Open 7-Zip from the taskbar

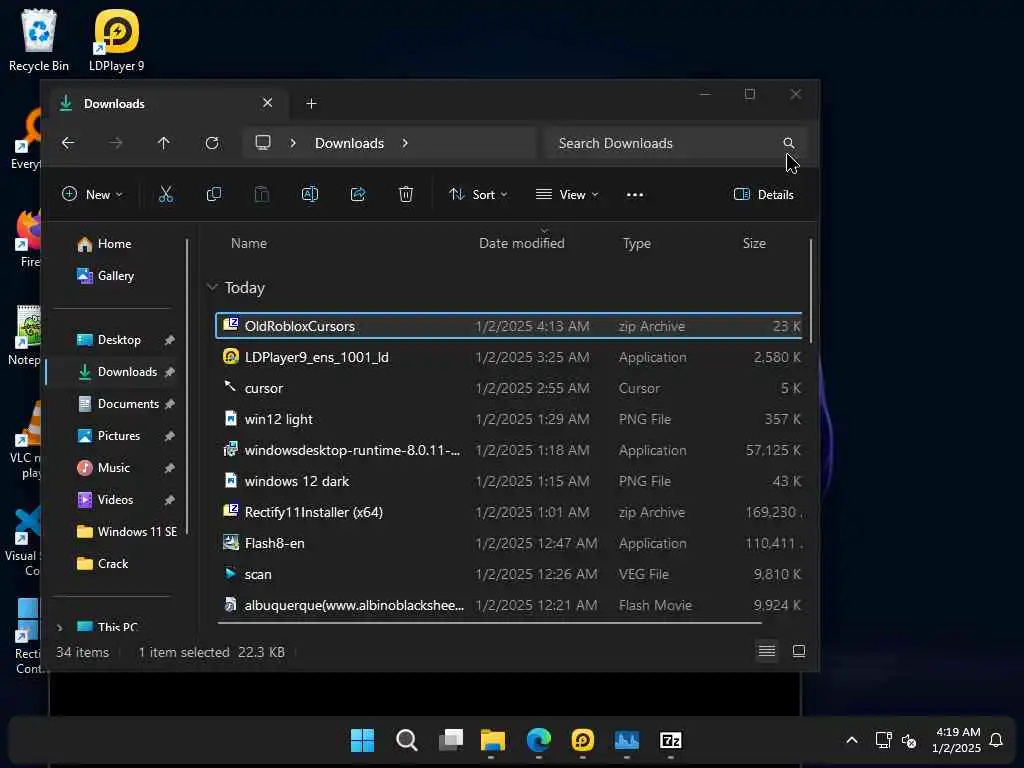(671, 740)
